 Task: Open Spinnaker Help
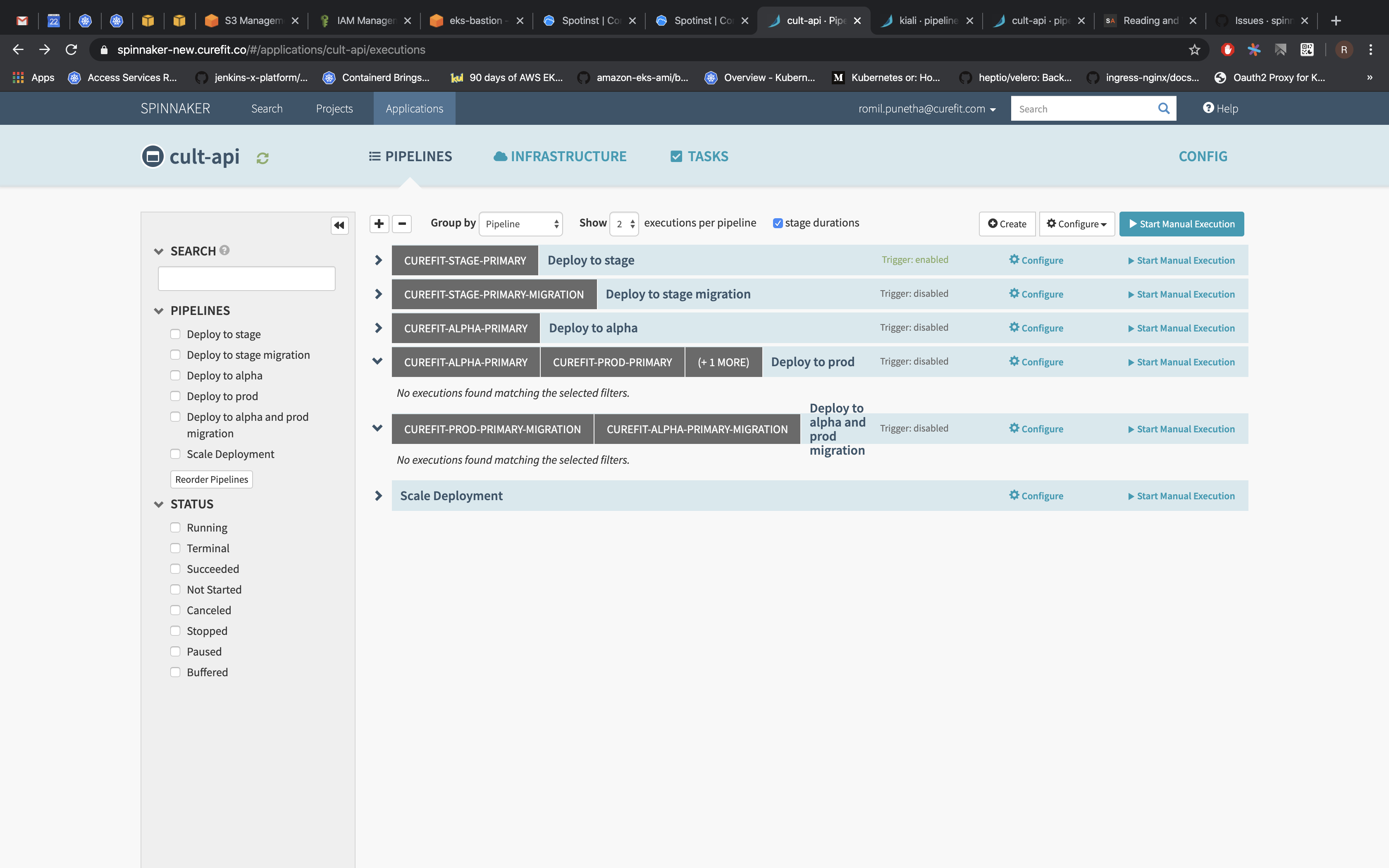1220,108
